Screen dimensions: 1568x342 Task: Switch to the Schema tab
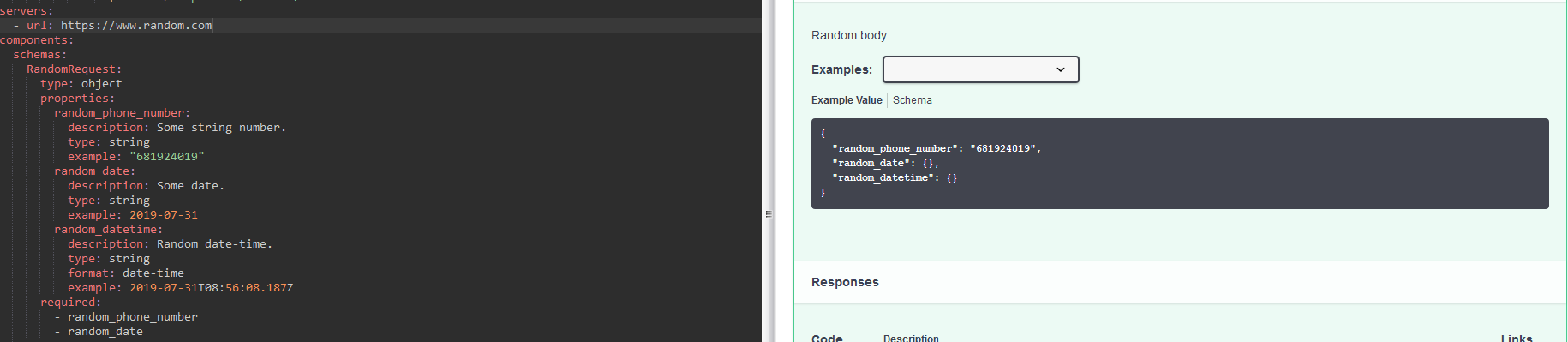tap(912, 100)
